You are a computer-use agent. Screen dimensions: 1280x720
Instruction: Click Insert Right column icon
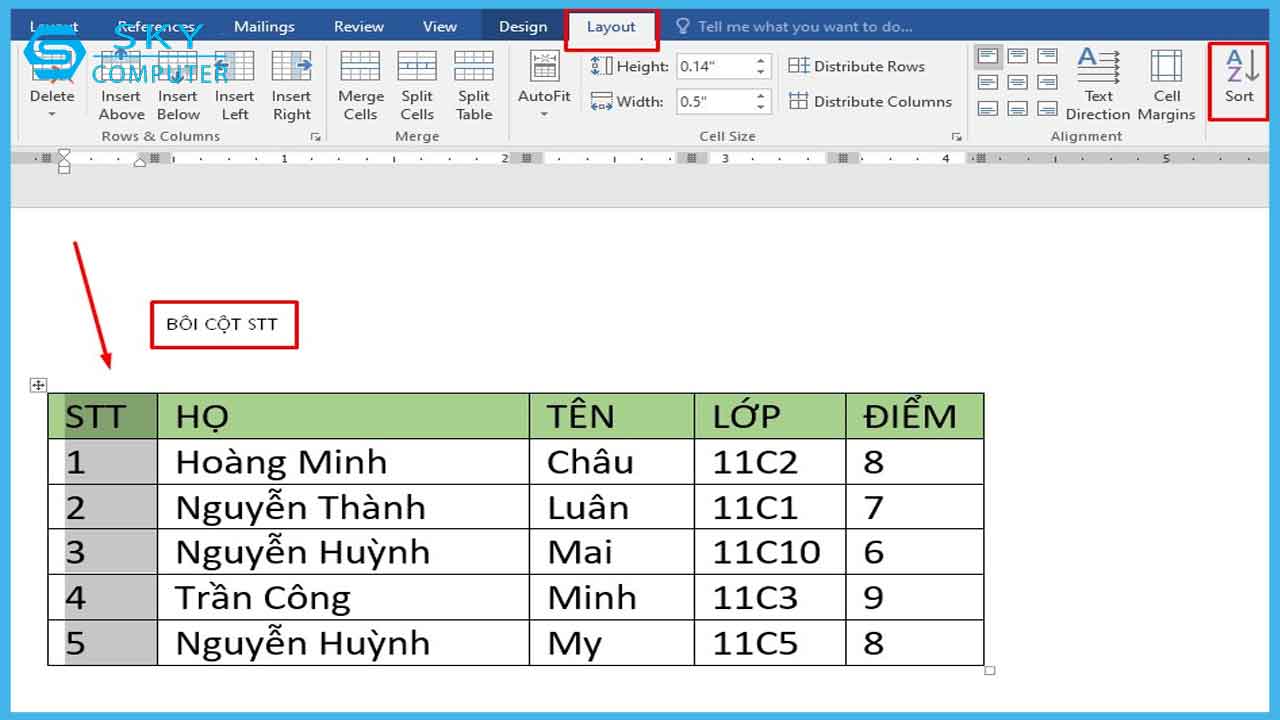291,67
